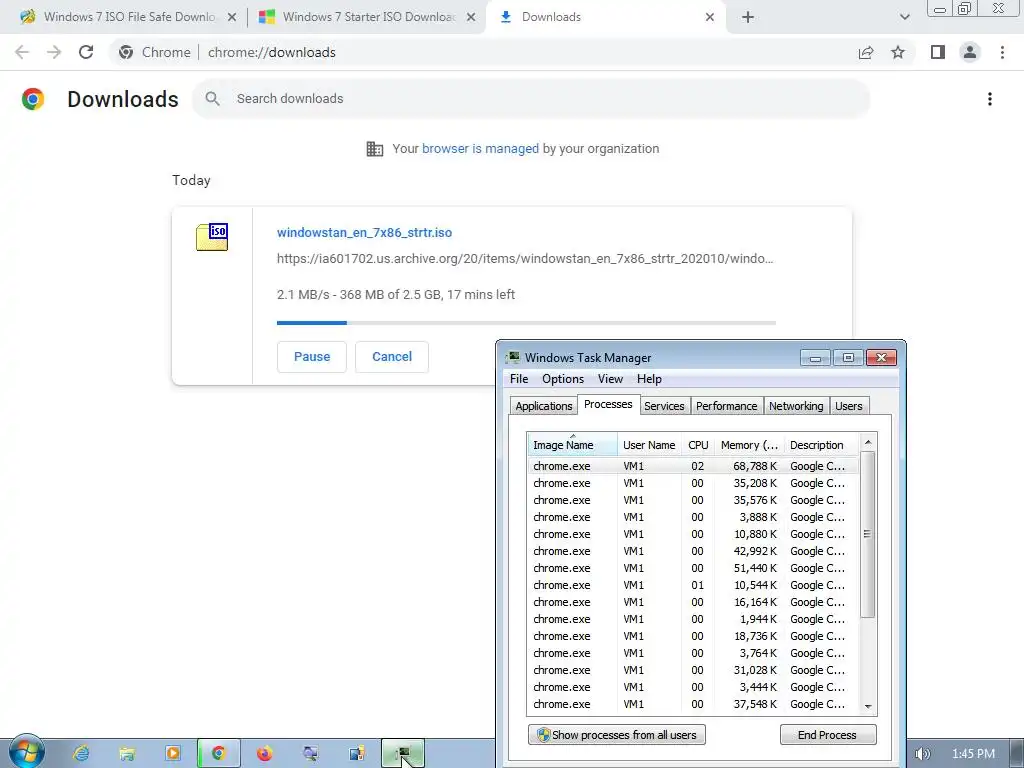The height and width of the screenshot is (768, 1024).
Task: Cancel the ISO download
Action: tap(392, 357)
